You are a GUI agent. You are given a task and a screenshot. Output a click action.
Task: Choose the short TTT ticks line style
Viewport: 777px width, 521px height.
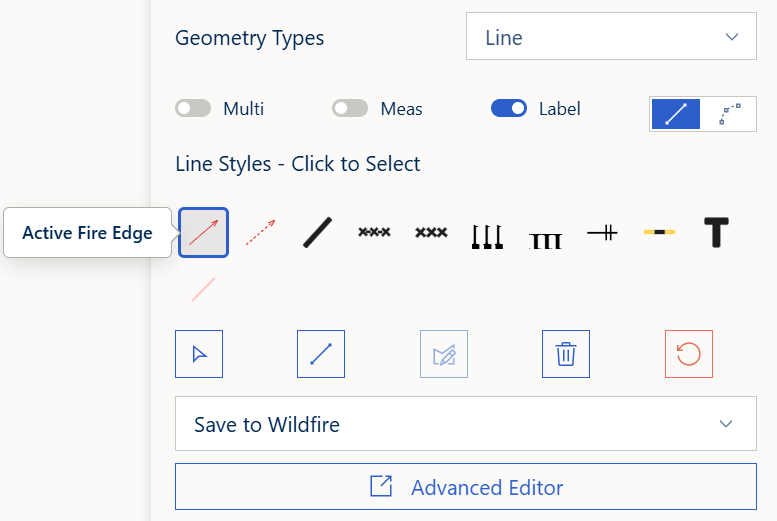tap(546, 240)
